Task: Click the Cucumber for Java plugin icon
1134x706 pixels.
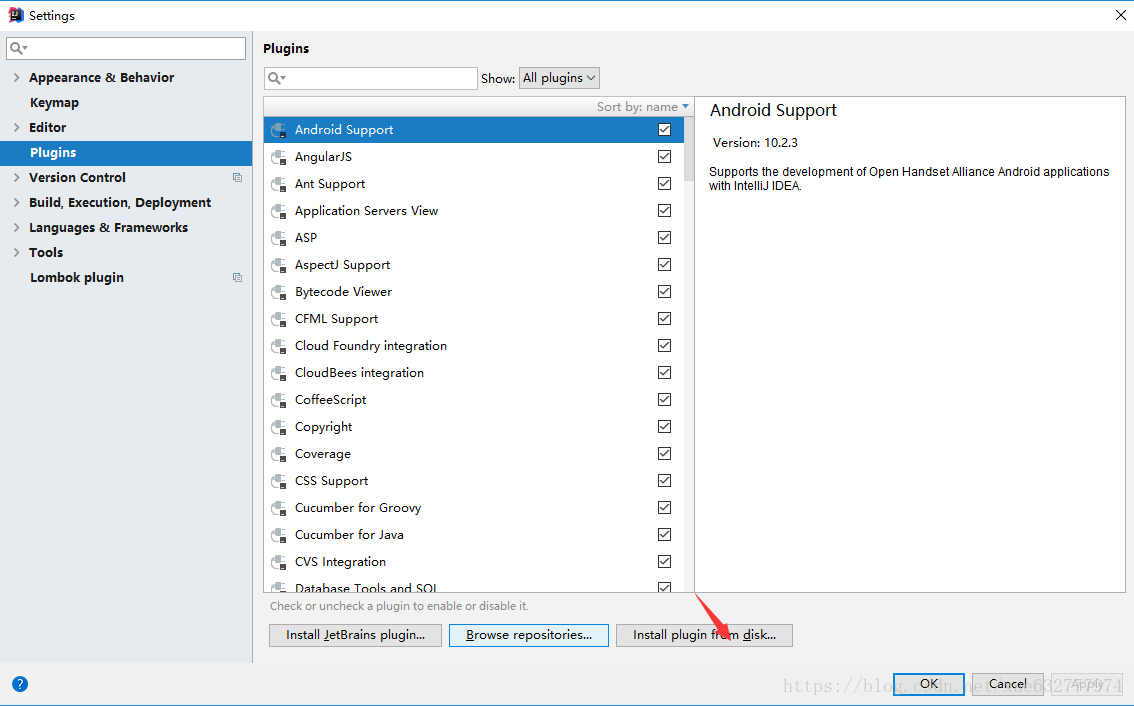Action: (x=278, y=535)
